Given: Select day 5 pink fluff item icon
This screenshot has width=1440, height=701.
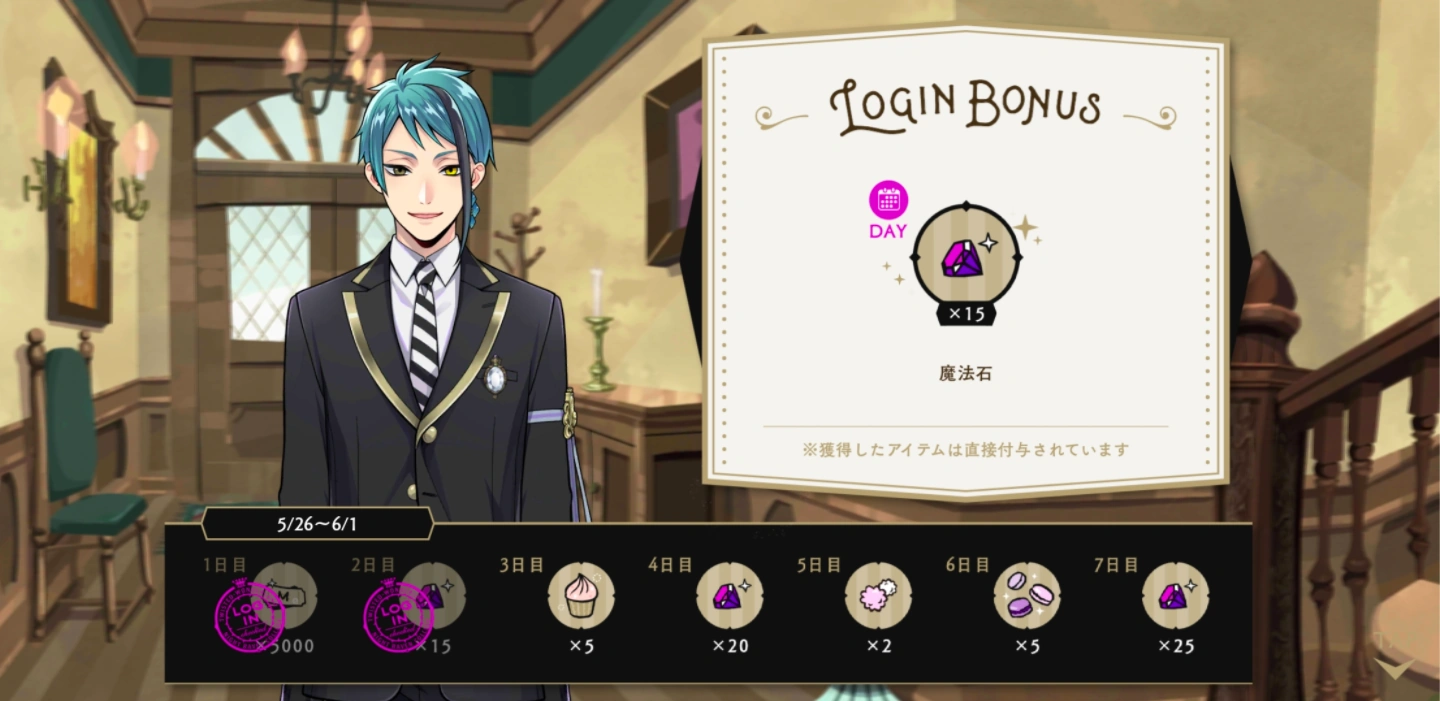Looking at the screenshot, I should pyautogui.click(x=878, y=596).
